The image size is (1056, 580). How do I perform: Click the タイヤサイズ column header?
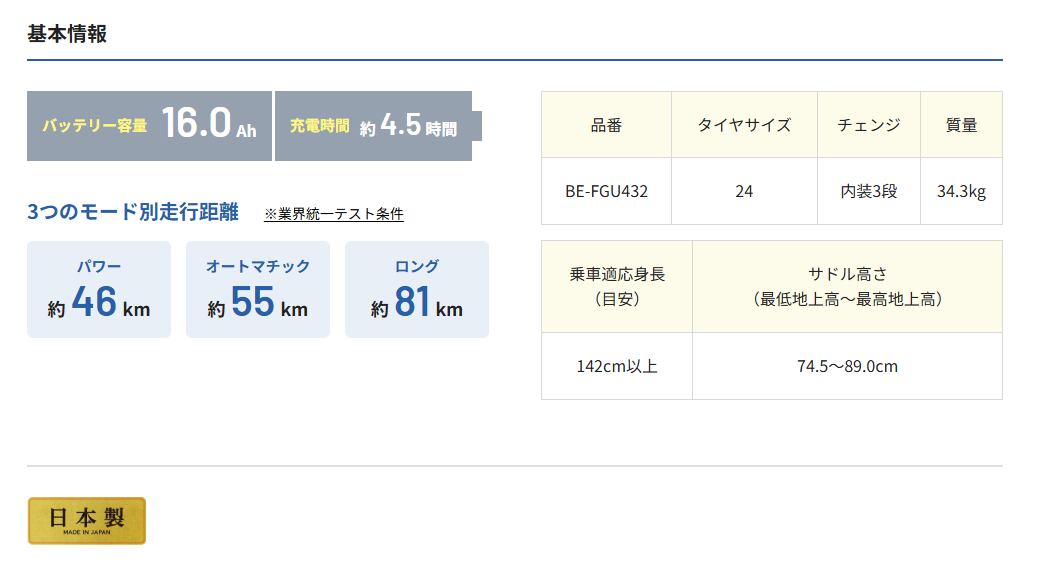(x=744, y=125)
